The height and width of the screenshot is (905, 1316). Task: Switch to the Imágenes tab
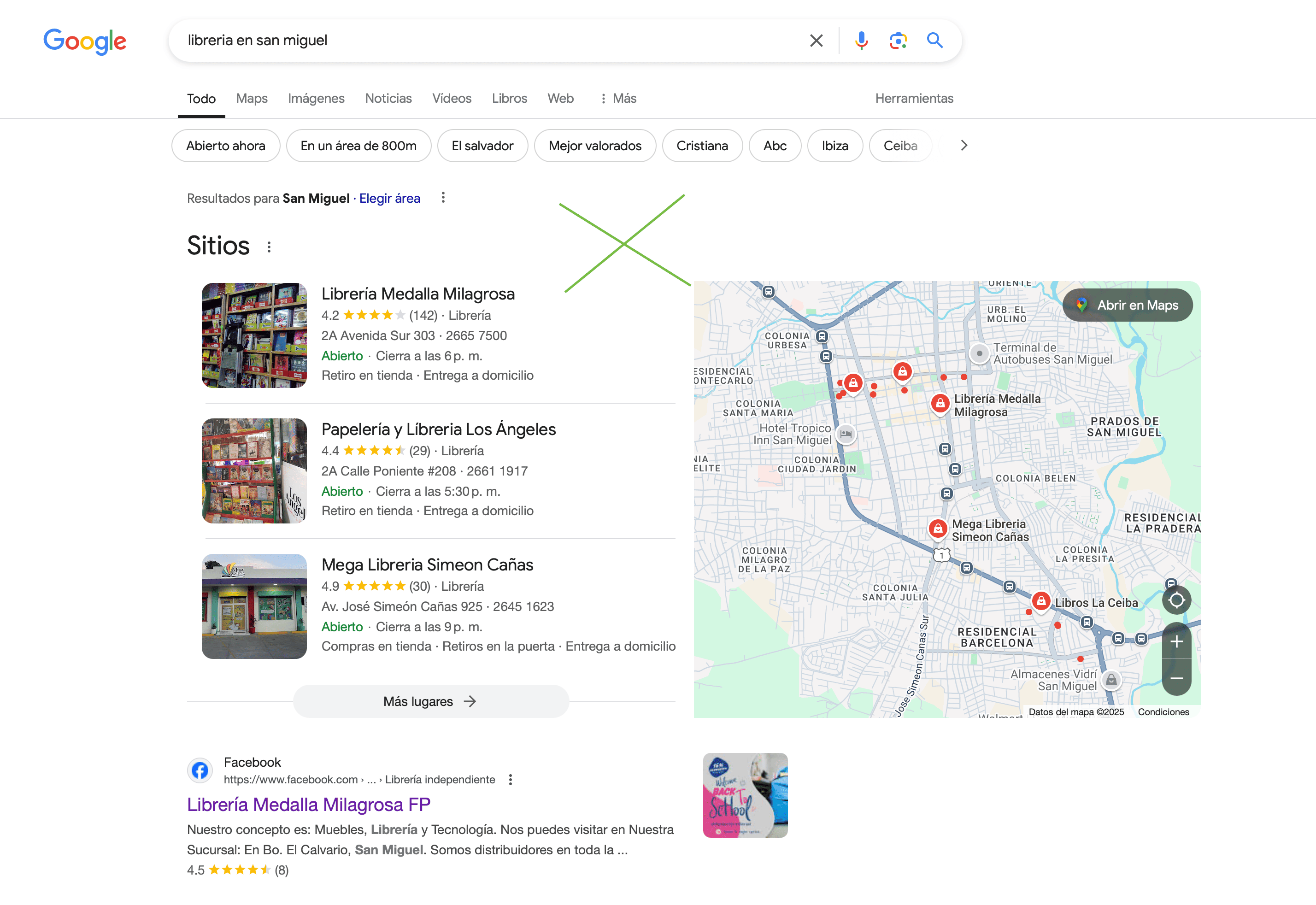point(316,99)
